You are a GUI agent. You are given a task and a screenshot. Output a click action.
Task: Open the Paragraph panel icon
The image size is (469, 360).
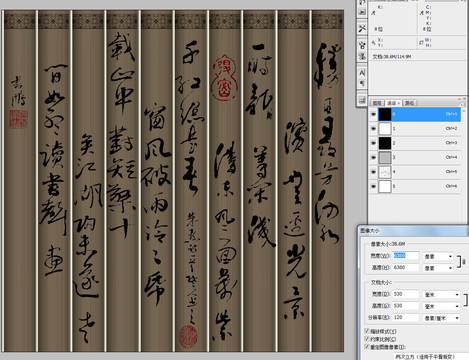coord(362,83)
